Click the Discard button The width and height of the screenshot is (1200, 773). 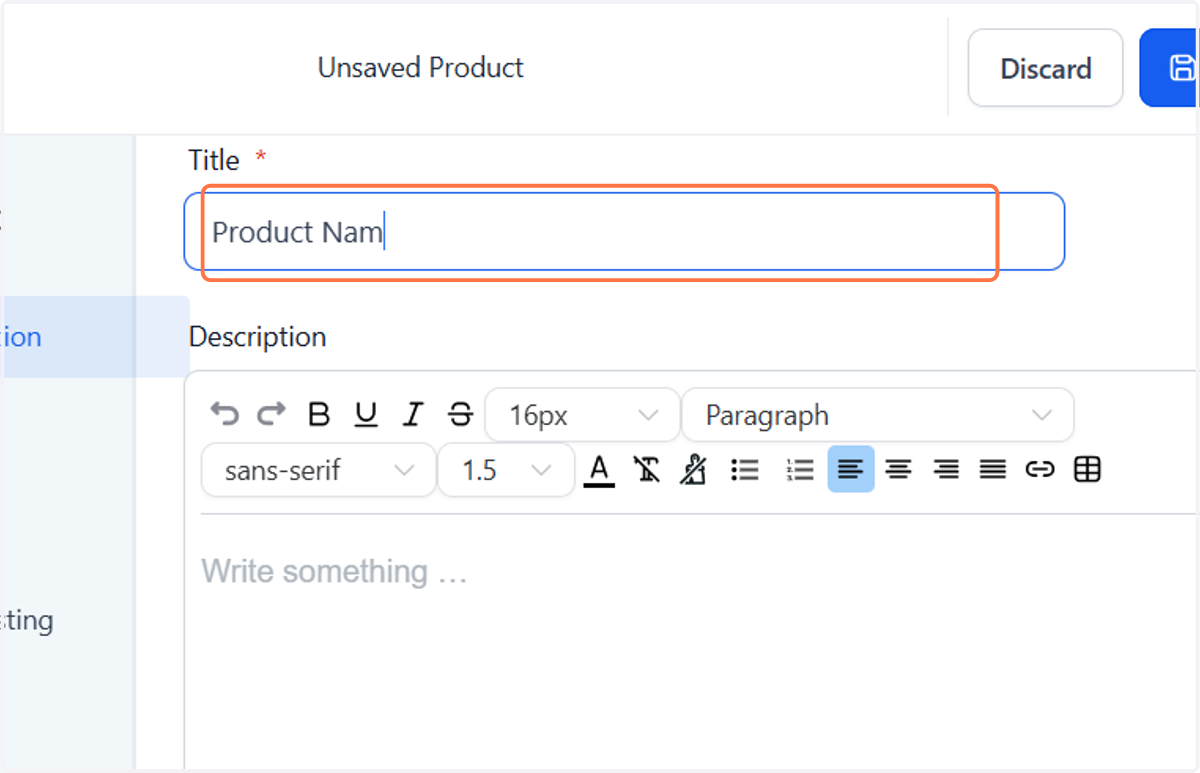coord(1046,68)
